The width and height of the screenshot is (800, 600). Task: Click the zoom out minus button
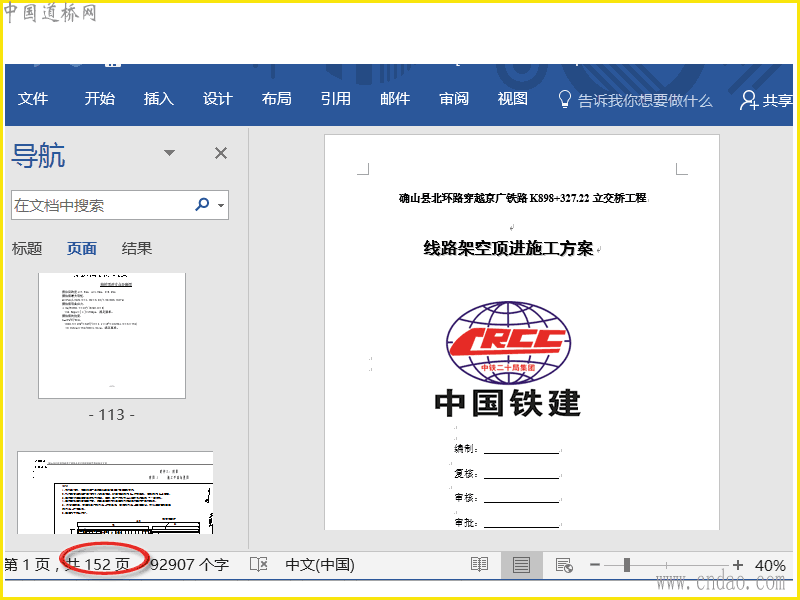[x=594, y=565]
